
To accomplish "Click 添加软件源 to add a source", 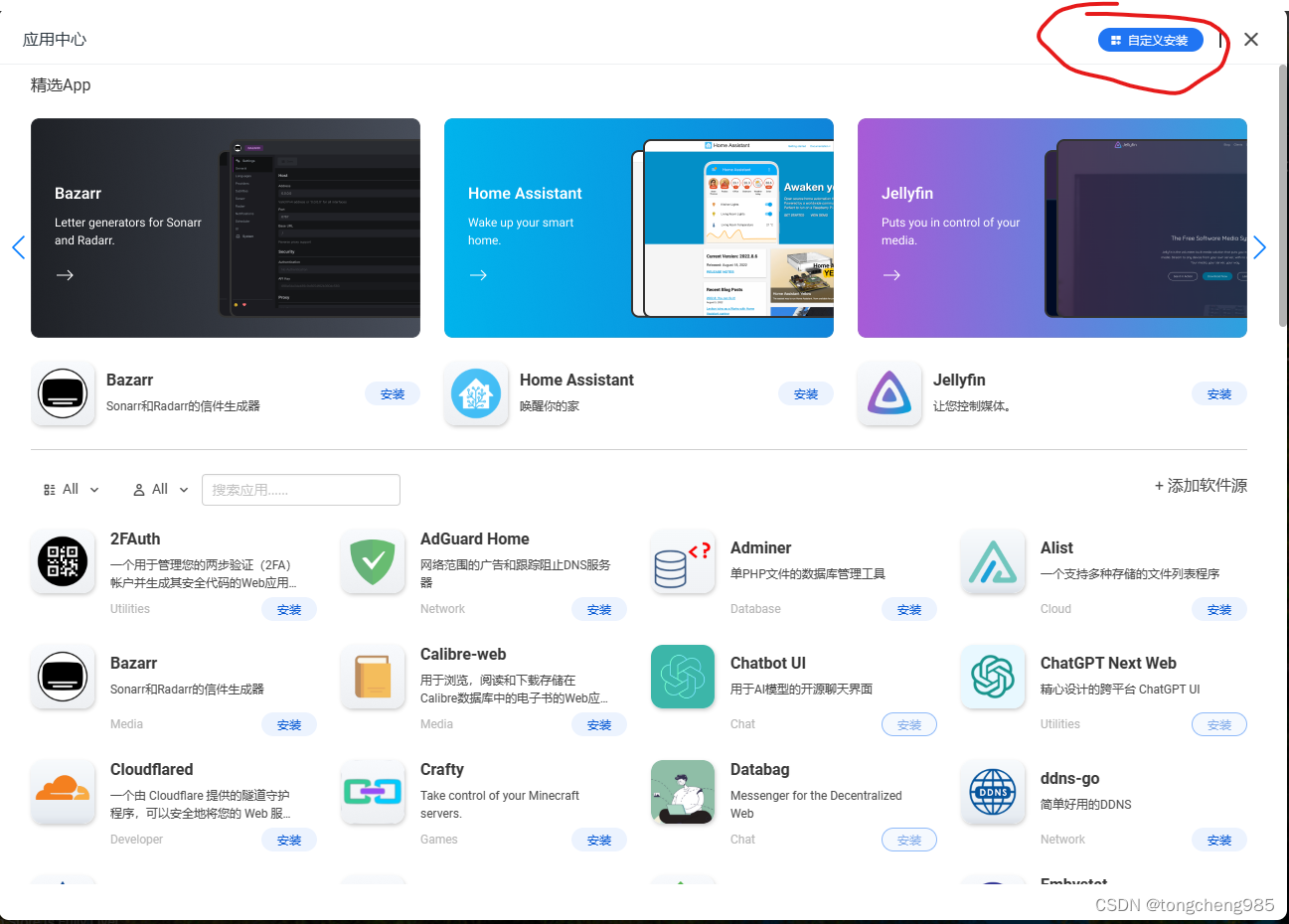I will [1201, 486].
